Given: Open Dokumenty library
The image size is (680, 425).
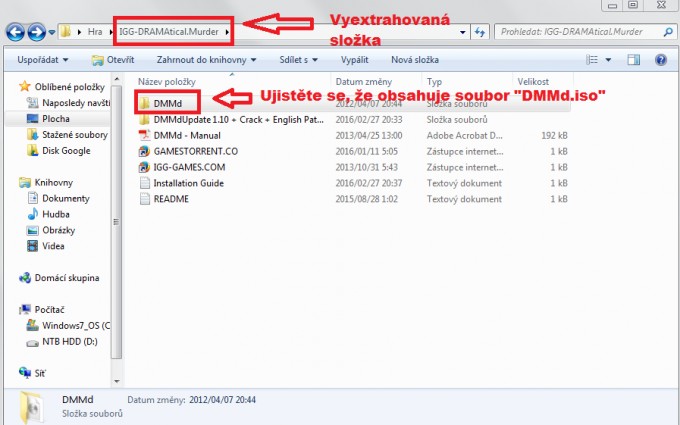Looking at the screenshot, I should [65, 199].
